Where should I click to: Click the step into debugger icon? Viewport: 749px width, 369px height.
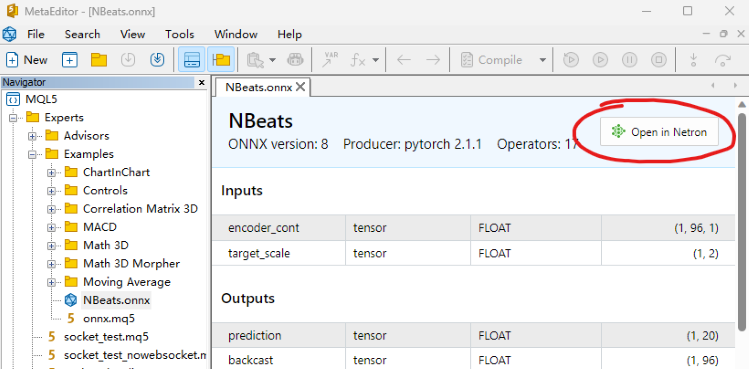(x=693, y=60)
